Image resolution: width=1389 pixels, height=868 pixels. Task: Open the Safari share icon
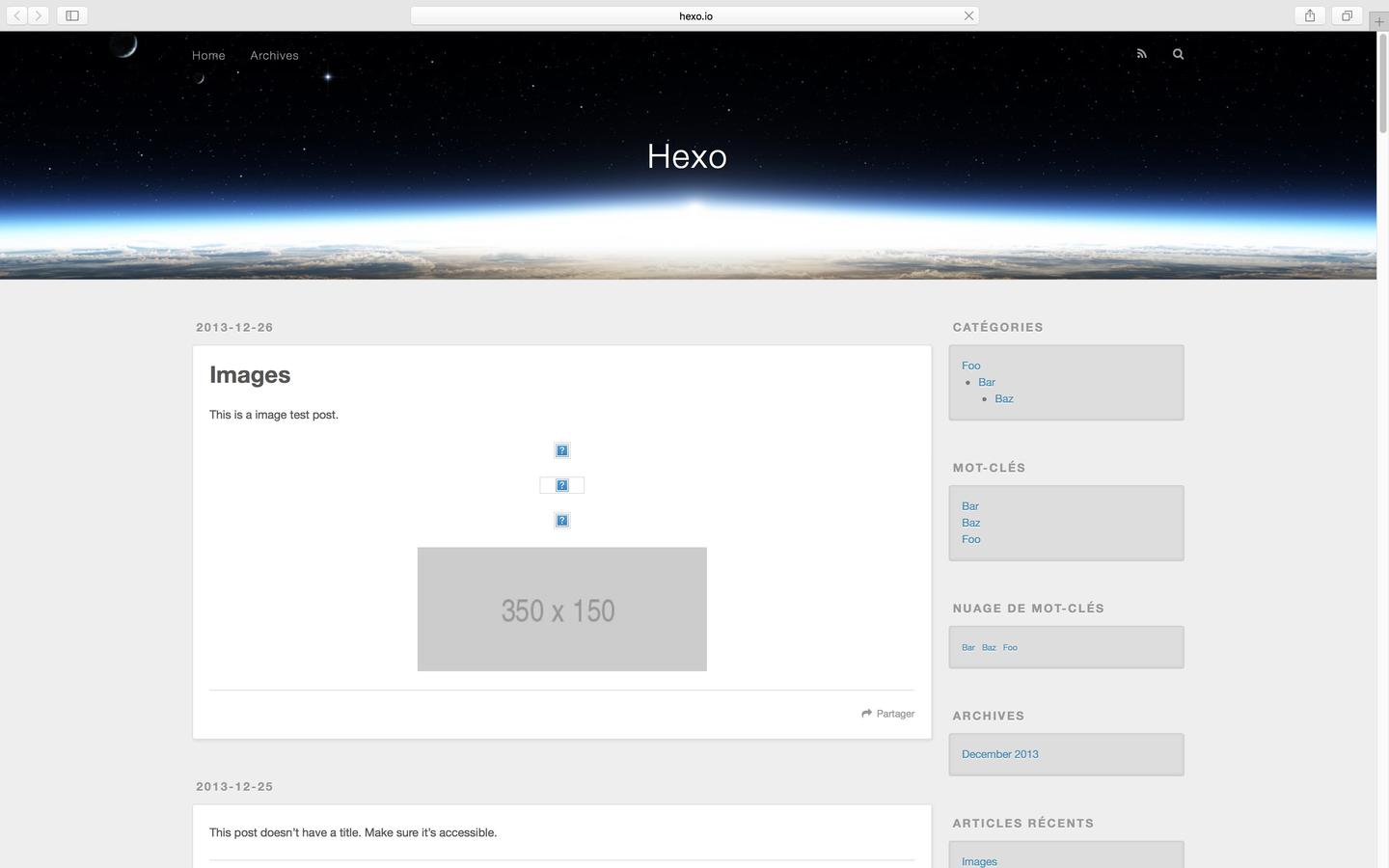pyautogui.click(x=1308, y=15)
